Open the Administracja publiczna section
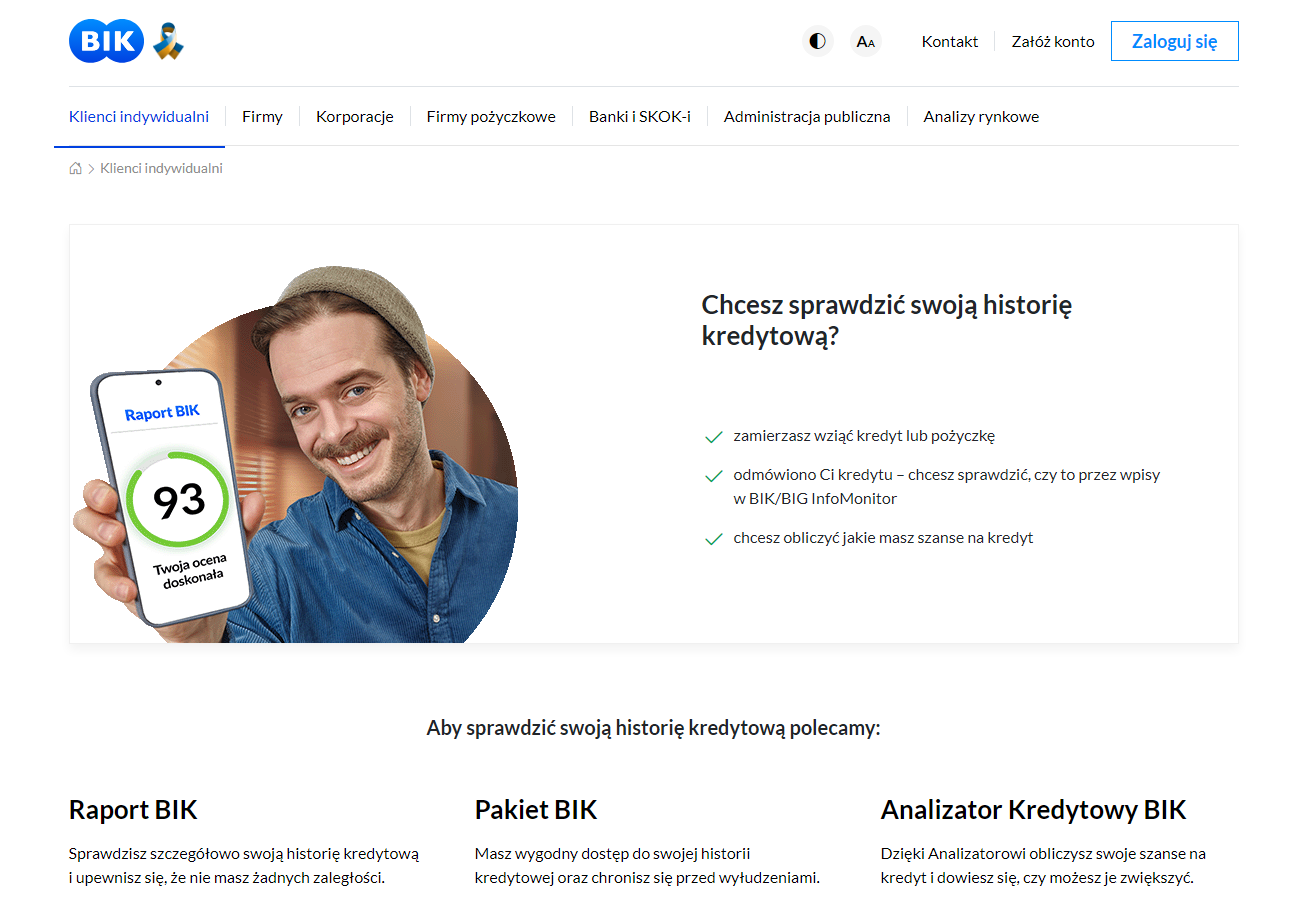The height and width of the screenshot is (909, 1304). (x=807, y=116)
